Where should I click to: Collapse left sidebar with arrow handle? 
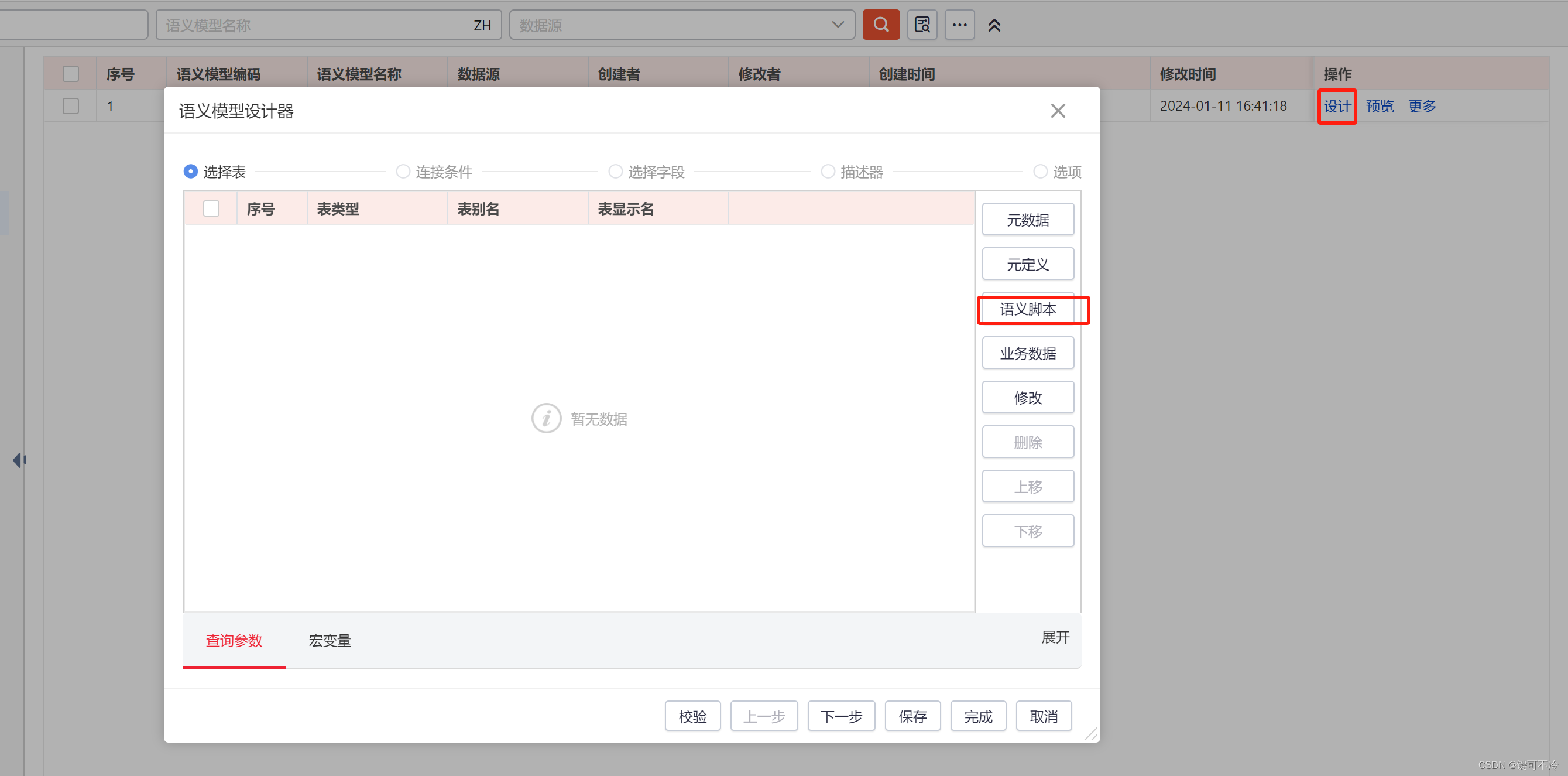19,460
